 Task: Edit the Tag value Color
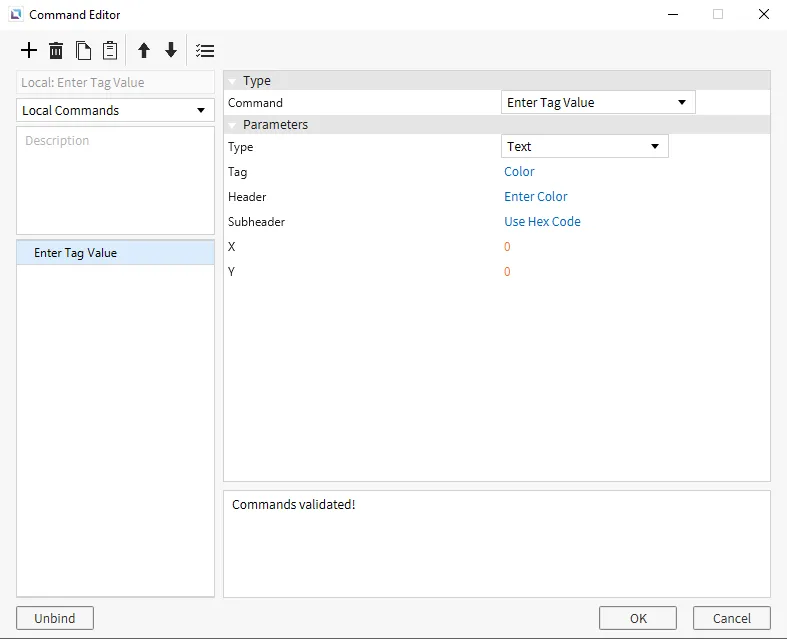pyautogui.click(x=519, y=172)
